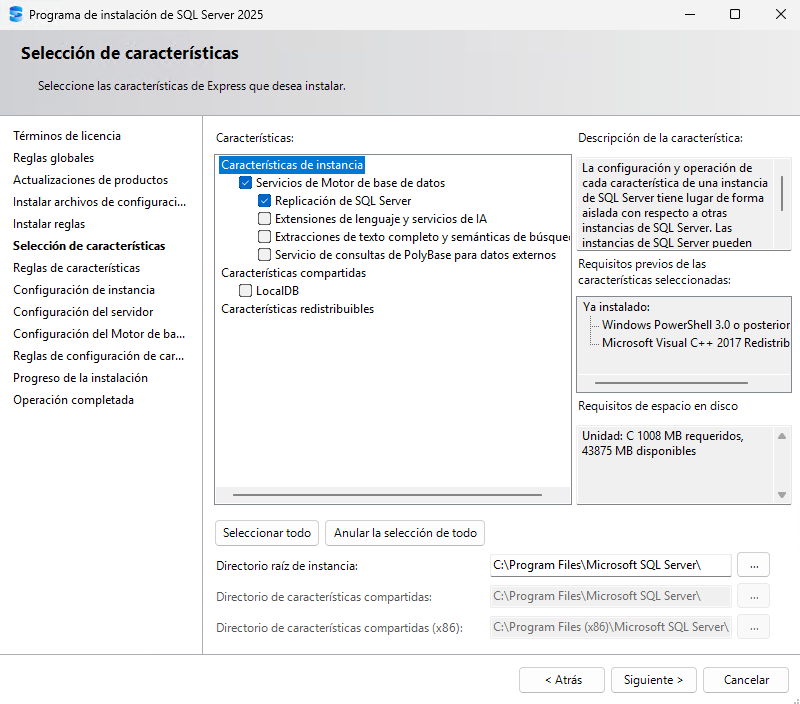
Task: Click Configuración del Motor de ba... step
Action: (x=99, y=334)
